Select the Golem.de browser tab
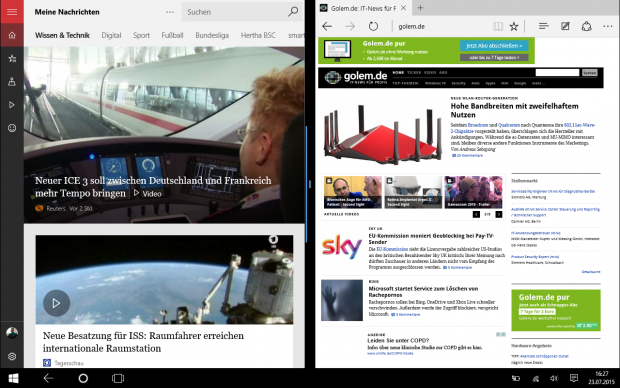Viewport: 620px width, 388px height. click(363, 8)
